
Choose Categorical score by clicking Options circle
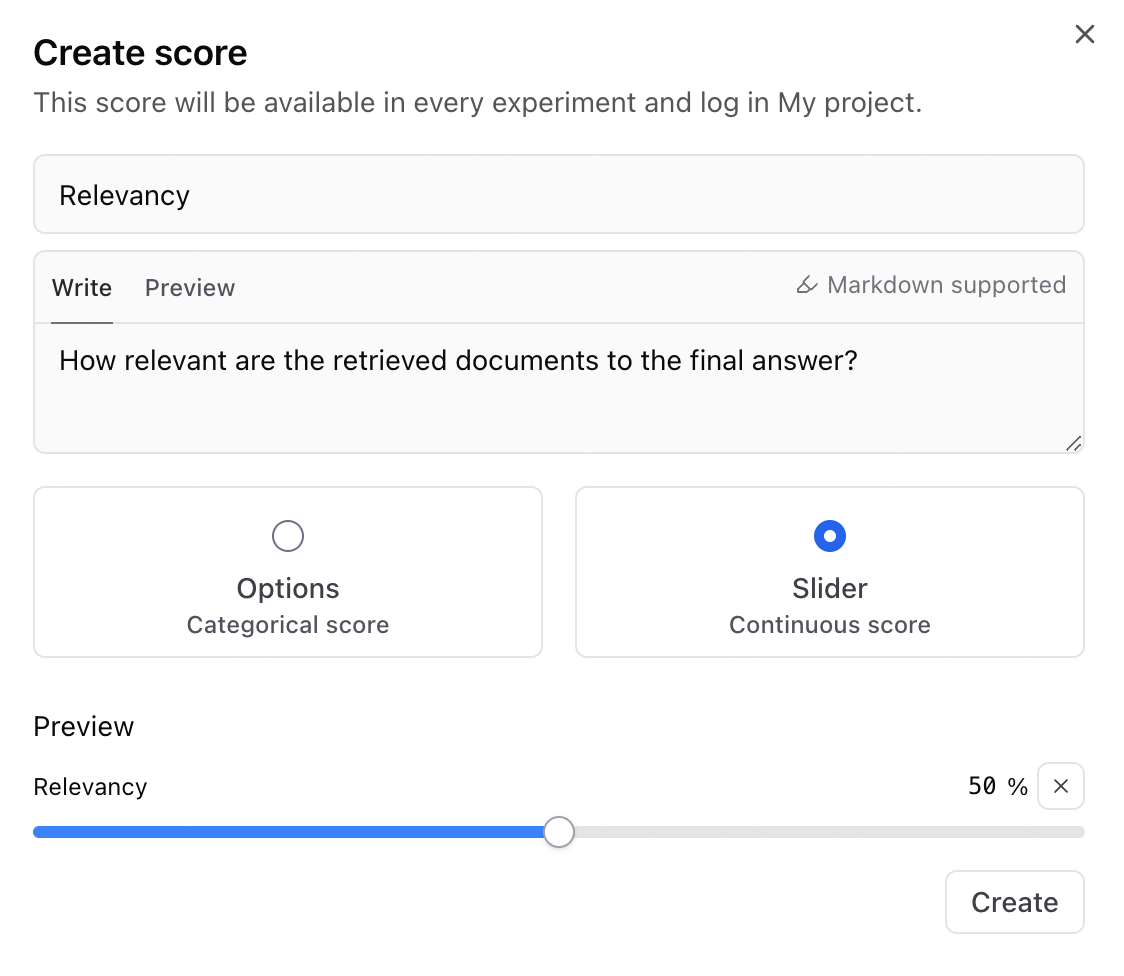(287, 536)
